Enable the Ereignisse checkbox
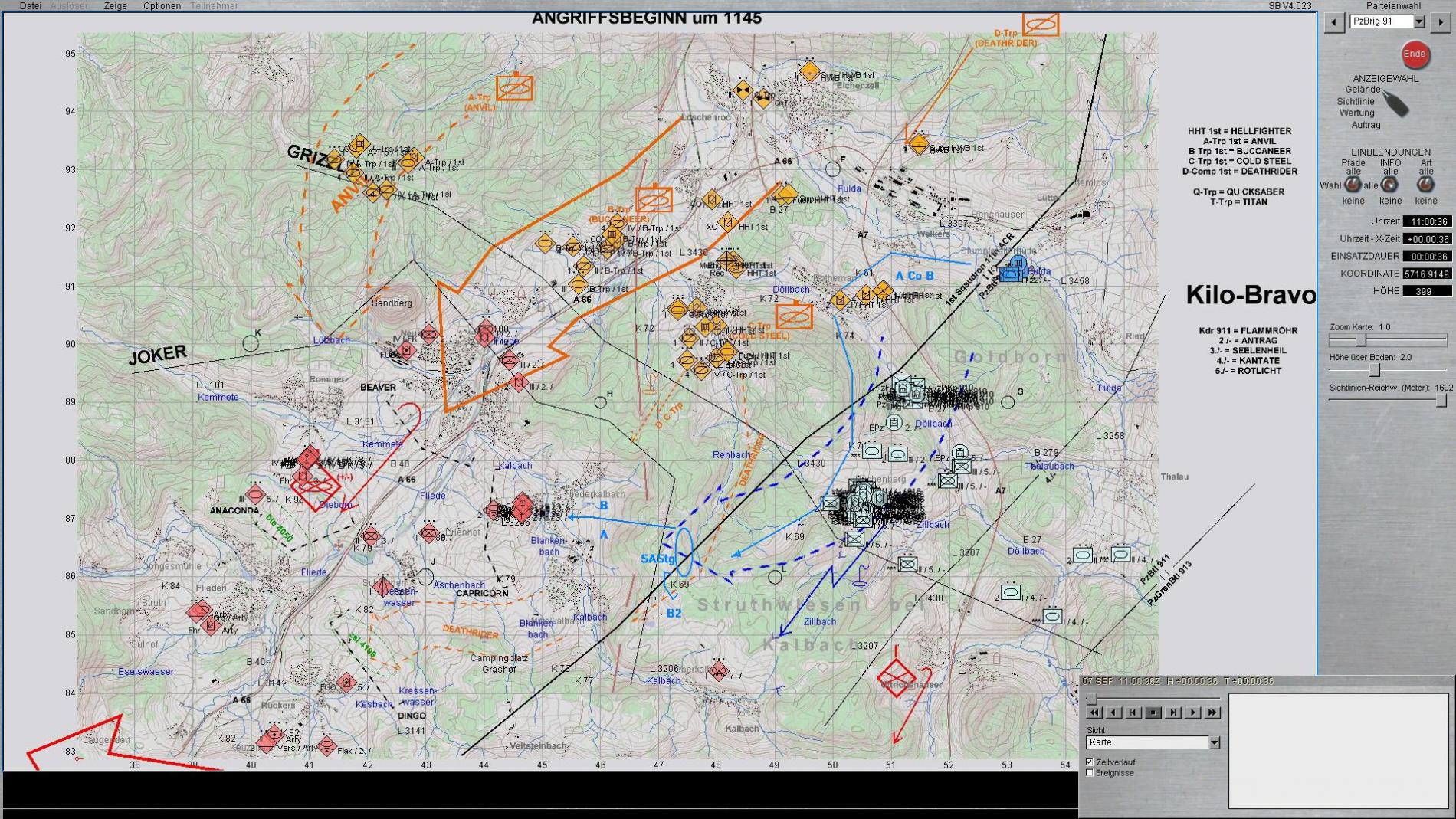This screenshot has width=1456, height=819. [x=1090, y=773]
